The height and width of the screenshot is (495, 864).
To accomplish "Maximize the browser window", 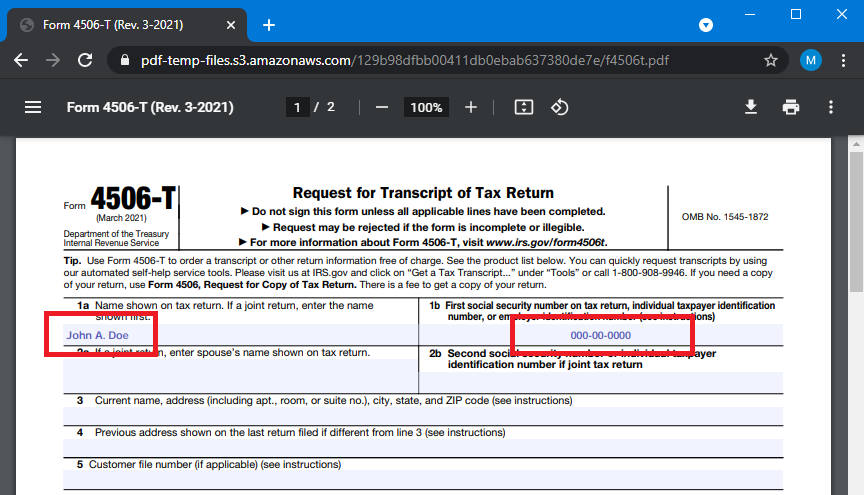I will coord(796,14).
